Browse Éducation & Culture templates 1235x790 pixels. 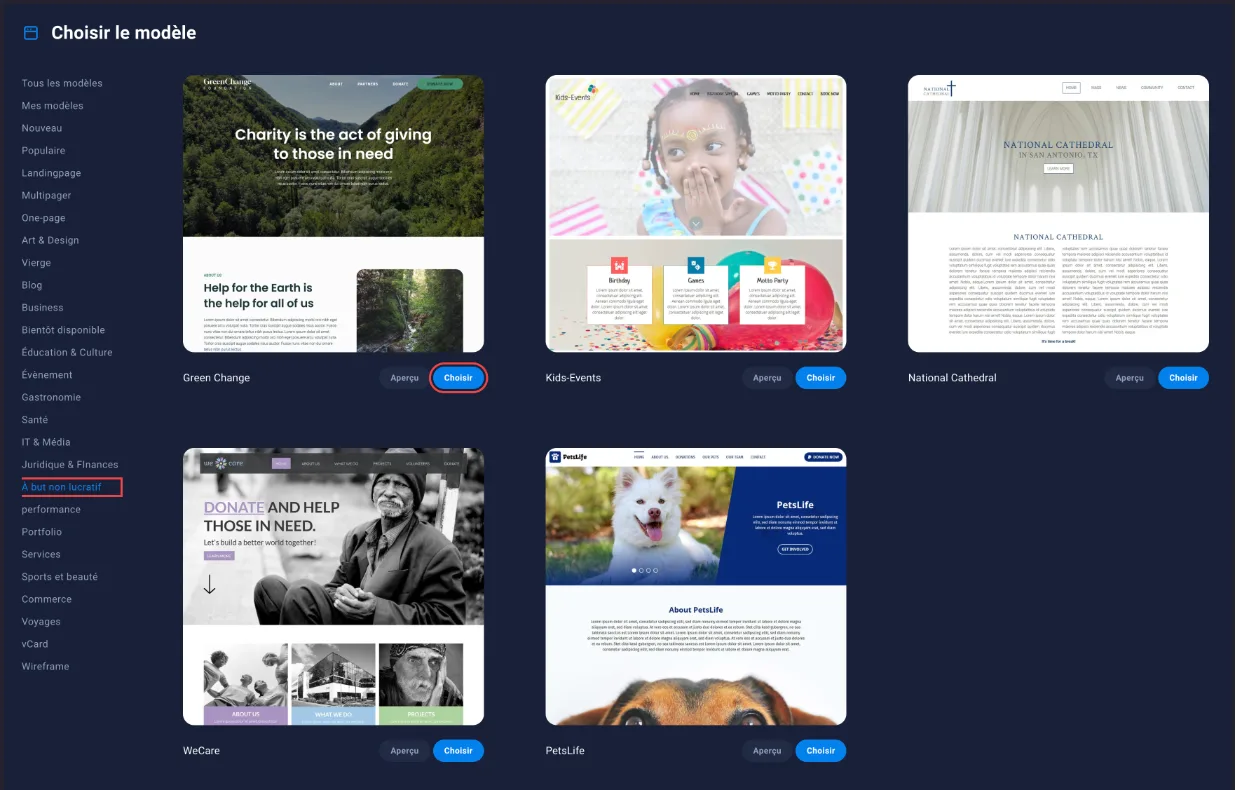[x=67, y=352]
